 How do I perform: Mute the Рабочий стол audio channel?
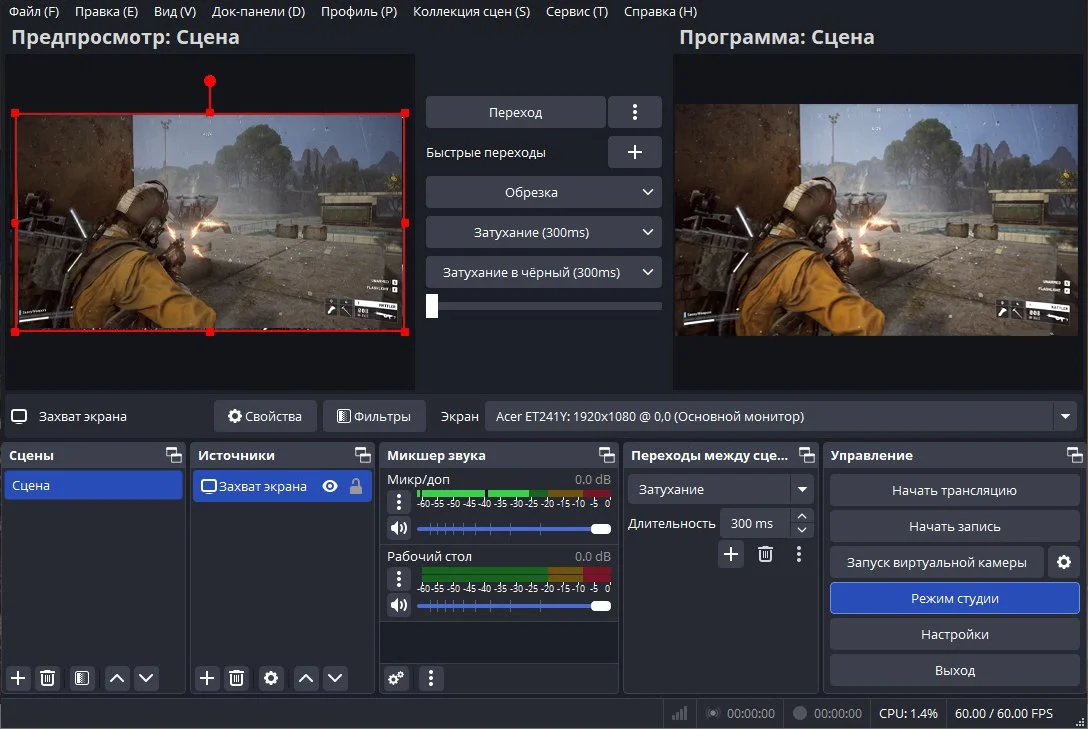[398, 606]
